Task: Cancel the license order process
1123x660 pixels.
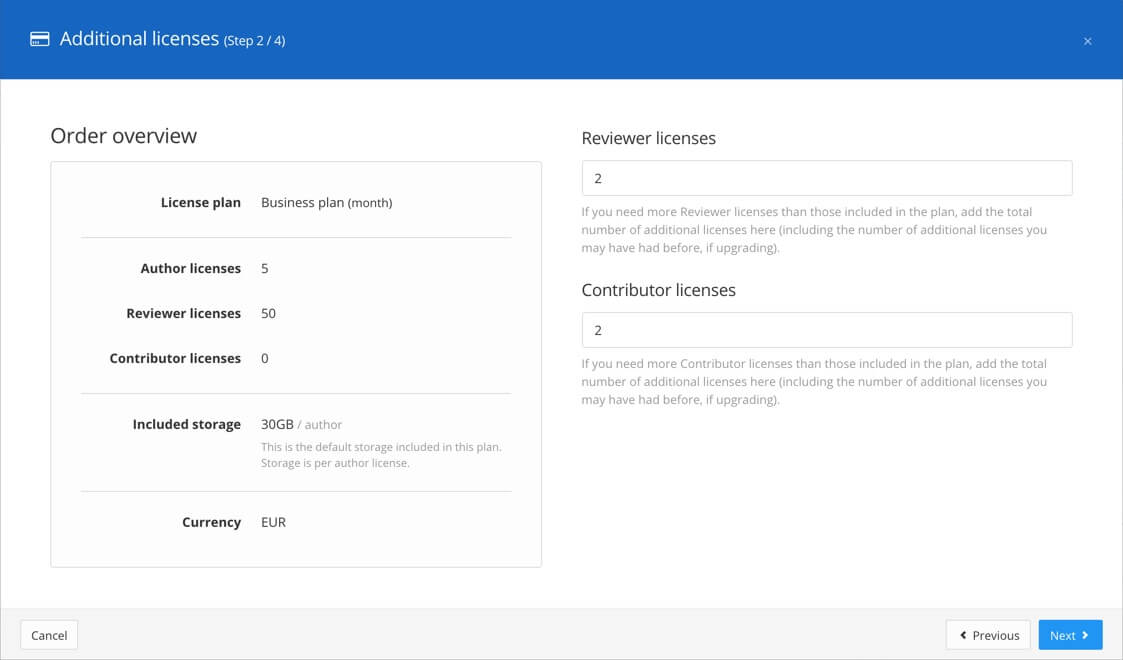Action: [49, 635]
